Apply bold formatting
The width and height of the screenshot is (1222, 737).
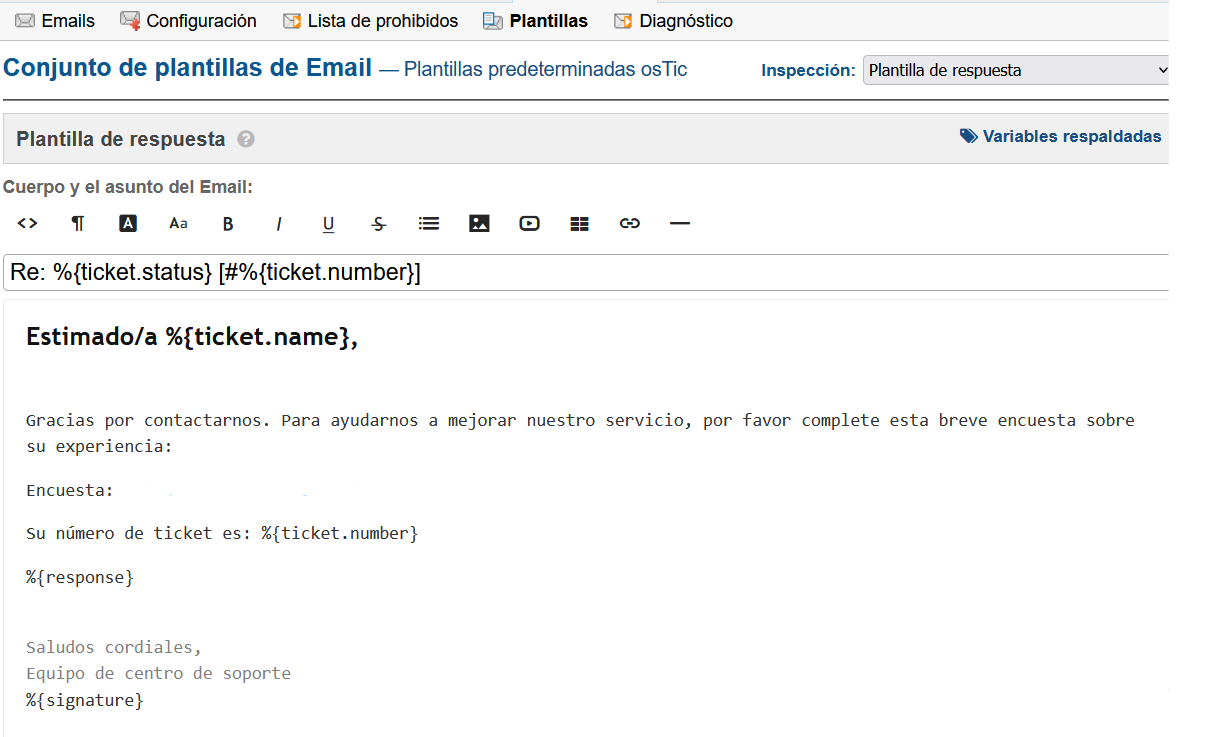[x=228, y=224]
